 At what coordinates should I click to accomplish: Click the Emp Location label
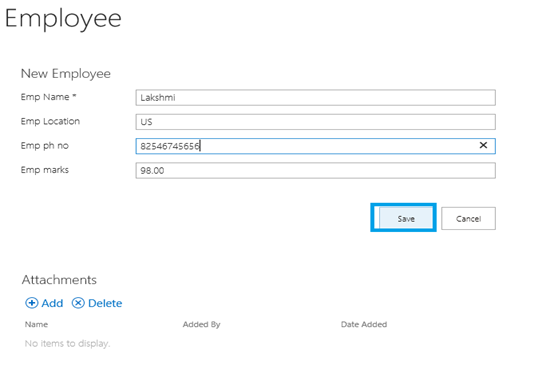(x=50, y=121)
